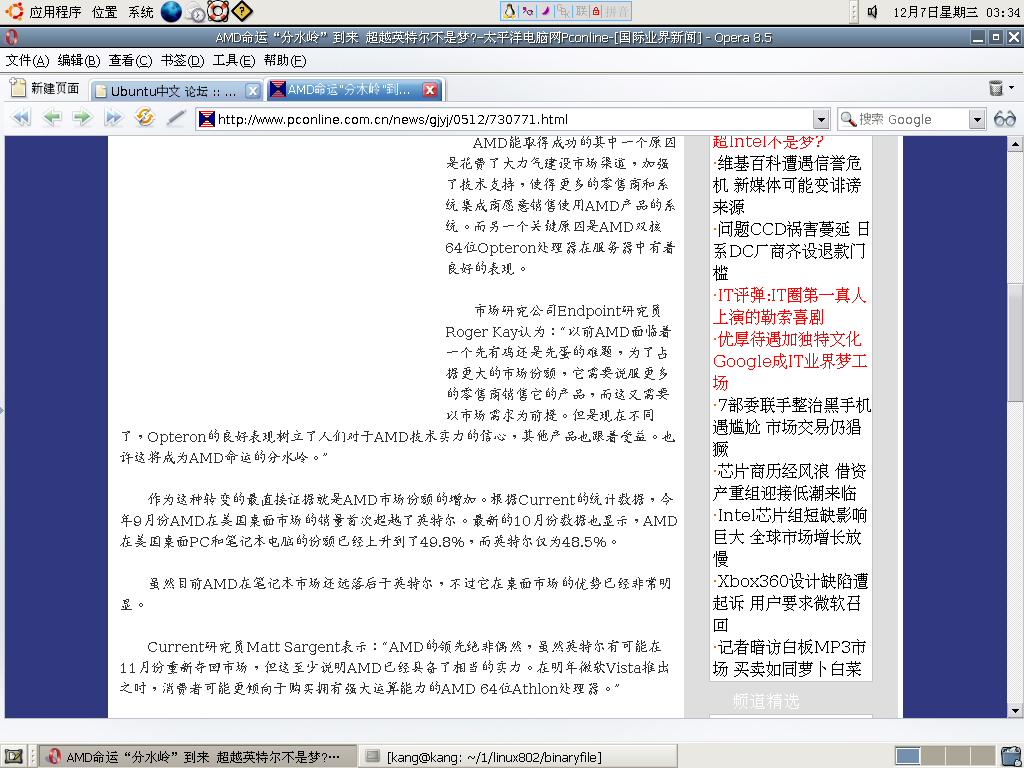Open the 7部委联手整治黑手机 link
This screenshot has height=768, width=1024.
(792, 427)
